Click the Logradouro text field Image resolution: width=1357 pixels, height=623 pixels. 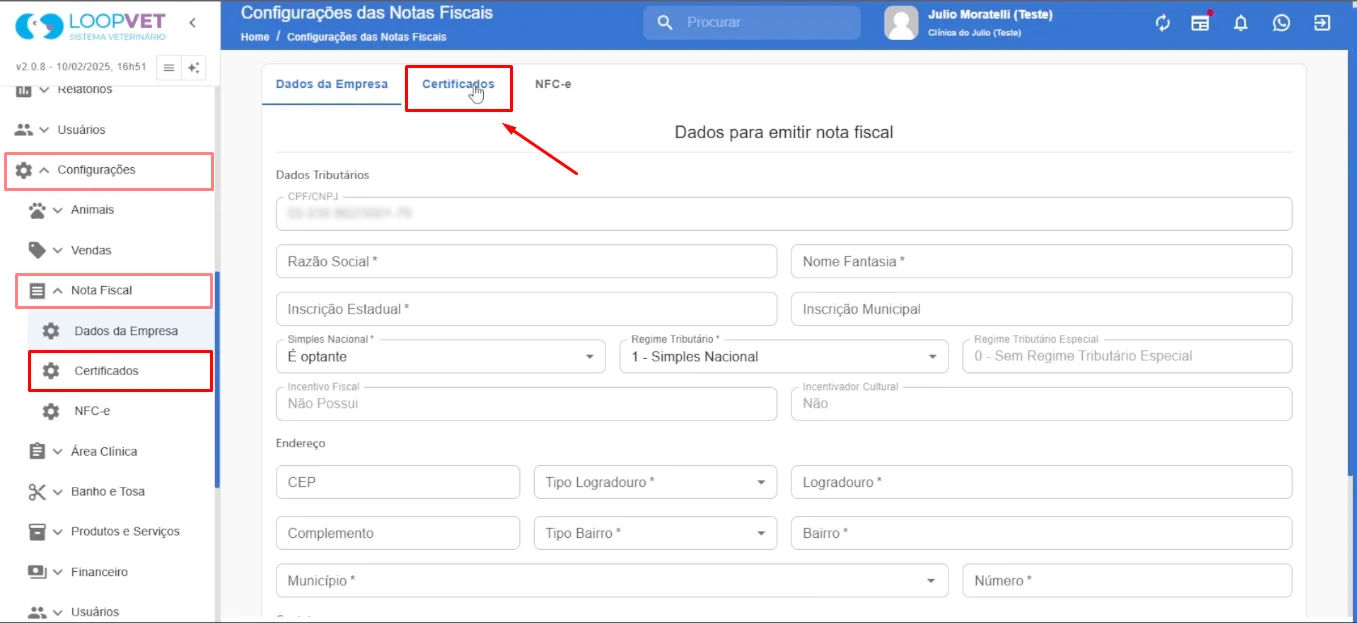click(x=1041, y=482)
